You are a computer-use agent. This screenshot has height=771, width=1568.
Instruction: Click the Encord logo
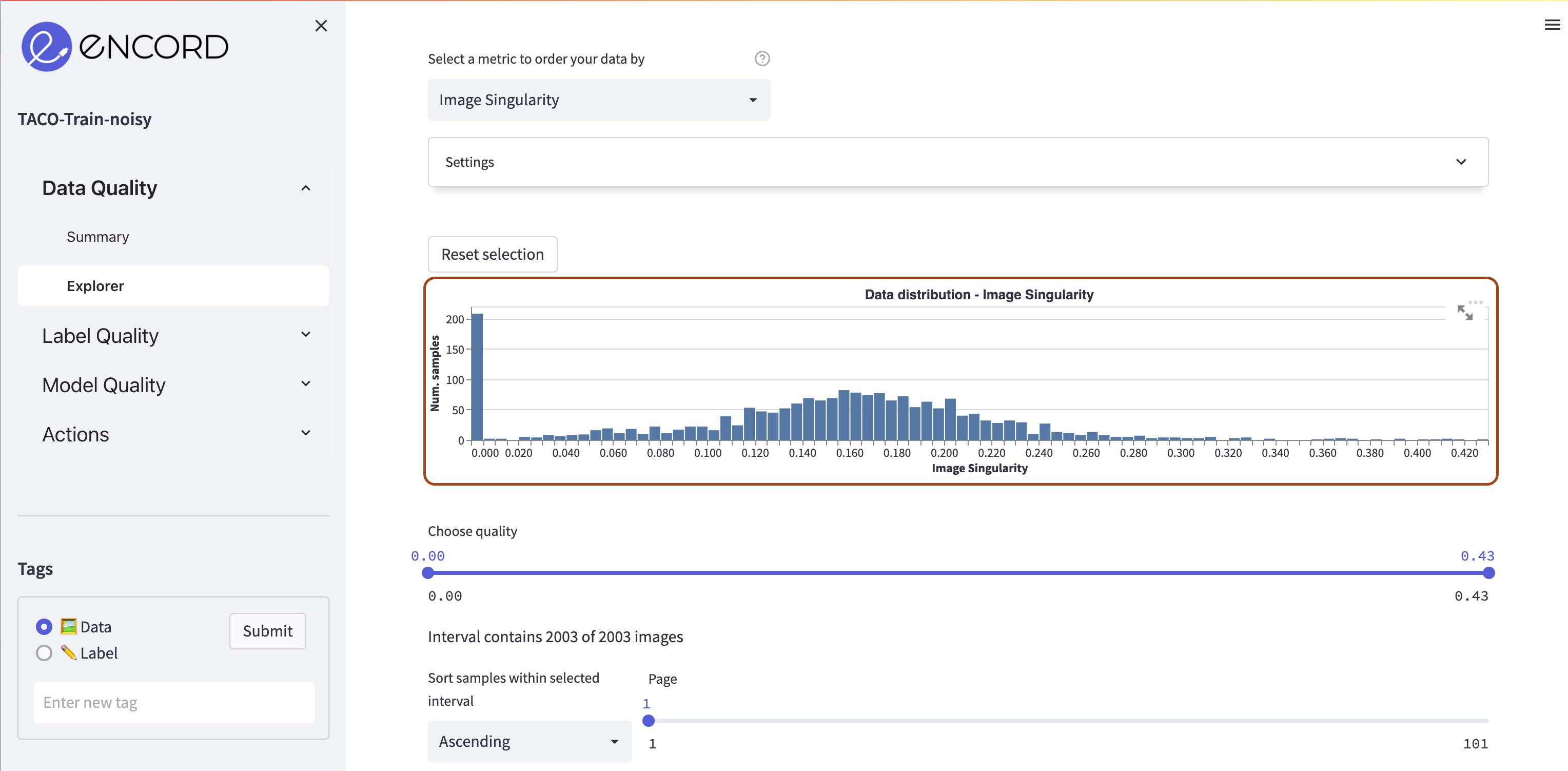[125, 47]
